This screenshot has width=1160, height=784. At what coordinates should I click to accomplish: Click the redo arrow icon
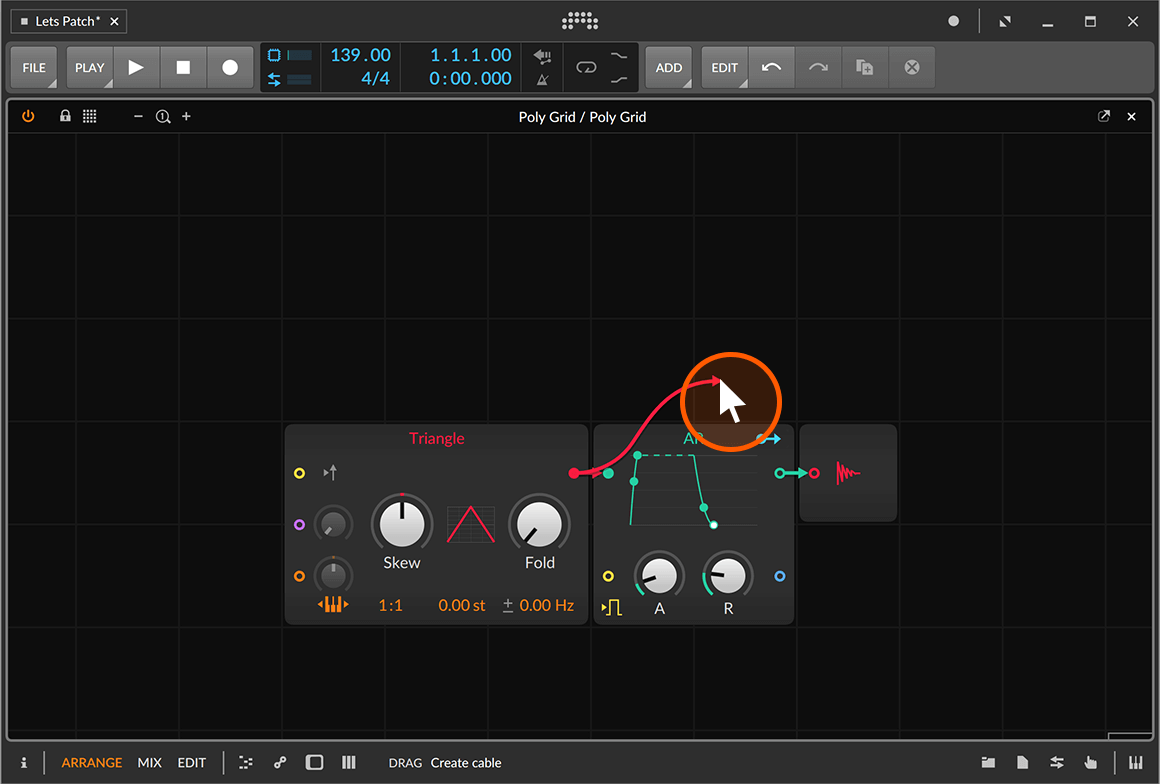click(x=818, y=68)
